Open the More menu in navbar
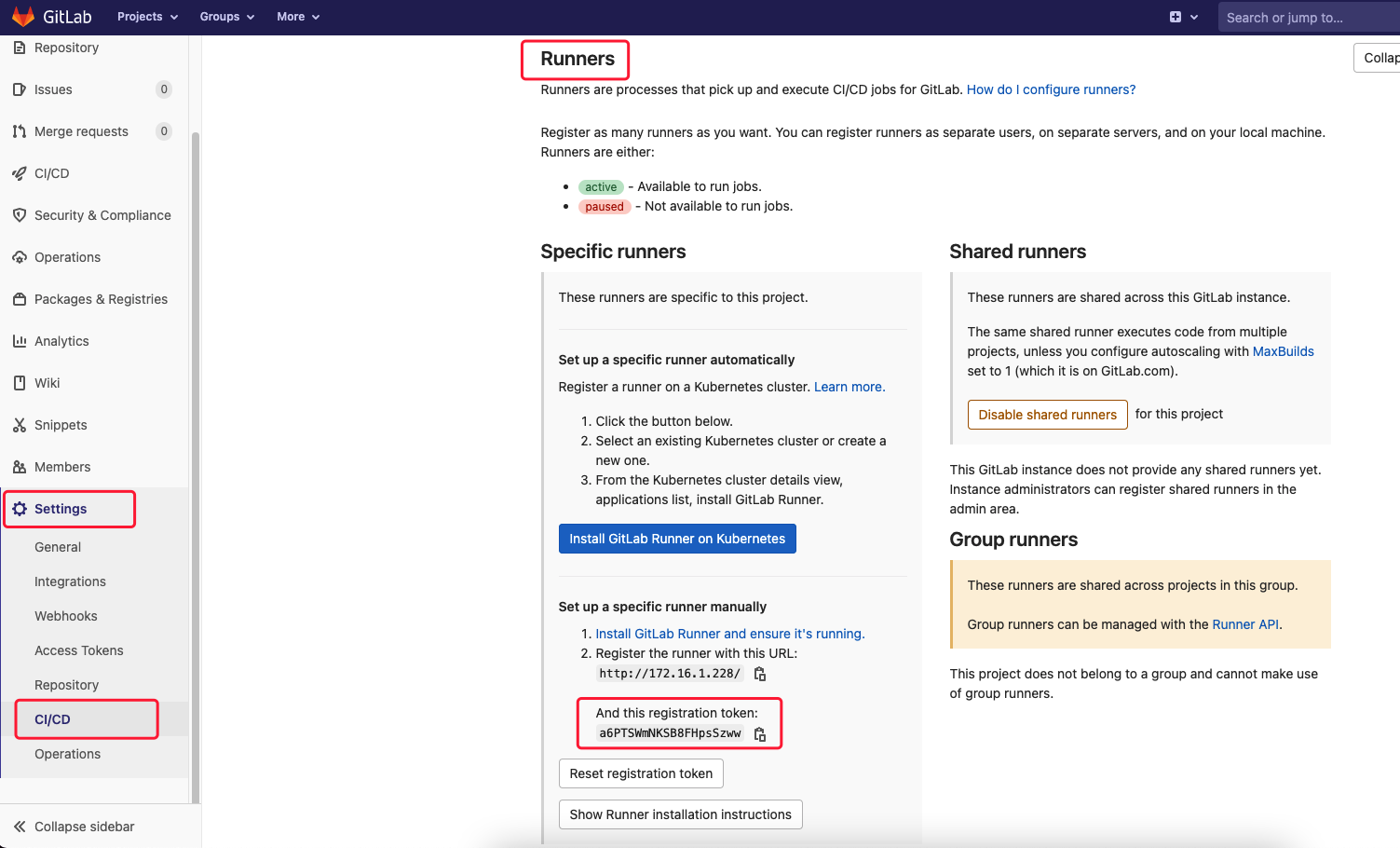Viewport: 1400px width, 848px height. 298,17
